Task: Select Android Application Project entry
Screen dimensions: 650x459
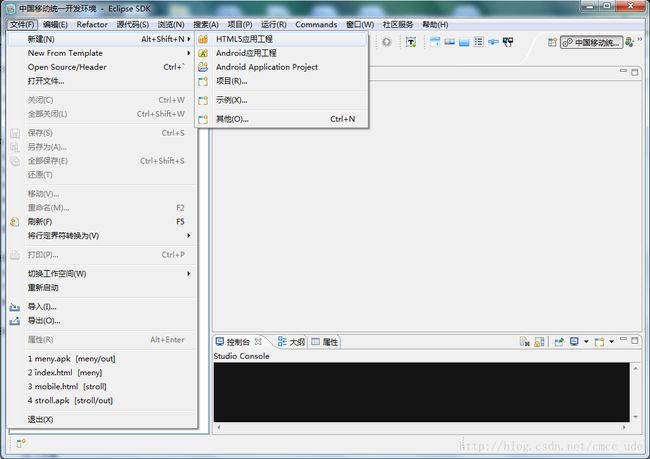Action: click(281, 67)
